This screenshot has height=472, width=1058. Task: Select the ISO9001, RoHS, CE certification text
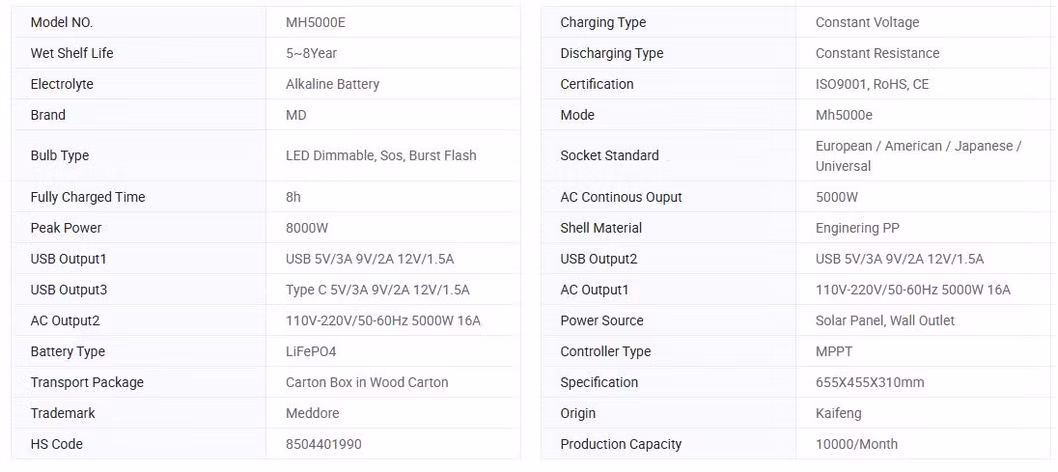pyautogui.click(x=872, y=84)
